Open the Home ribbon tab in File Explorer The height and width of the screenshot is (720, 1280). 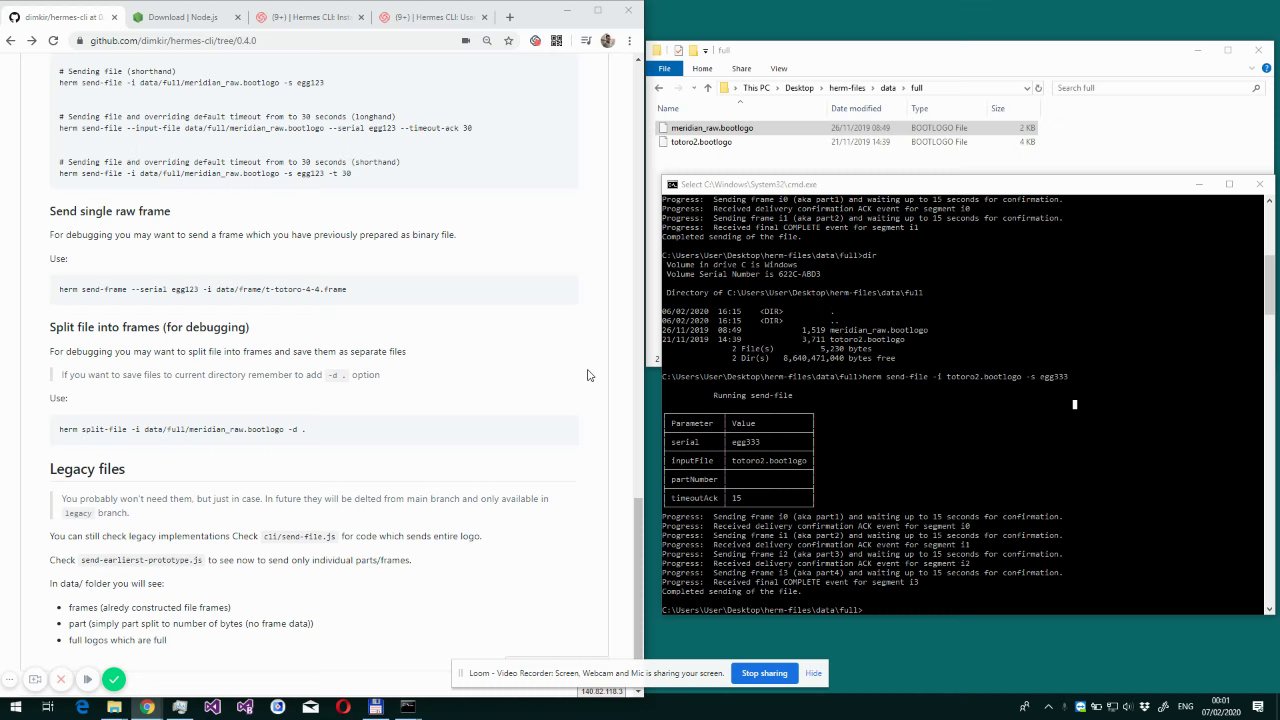(x=702, y=68)
